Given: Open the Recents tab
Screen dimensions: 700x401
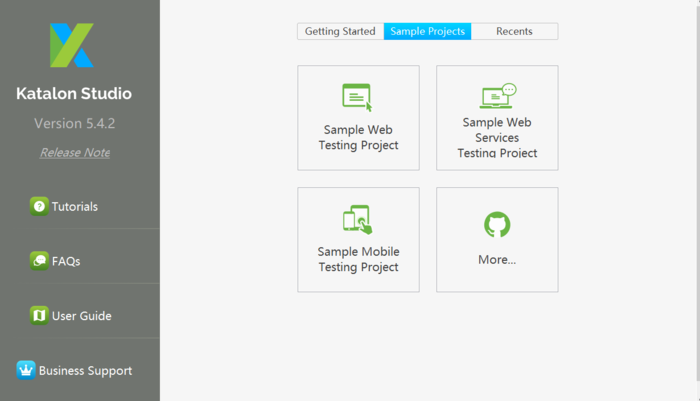Looking at the screenshot, I should [514, 31].
